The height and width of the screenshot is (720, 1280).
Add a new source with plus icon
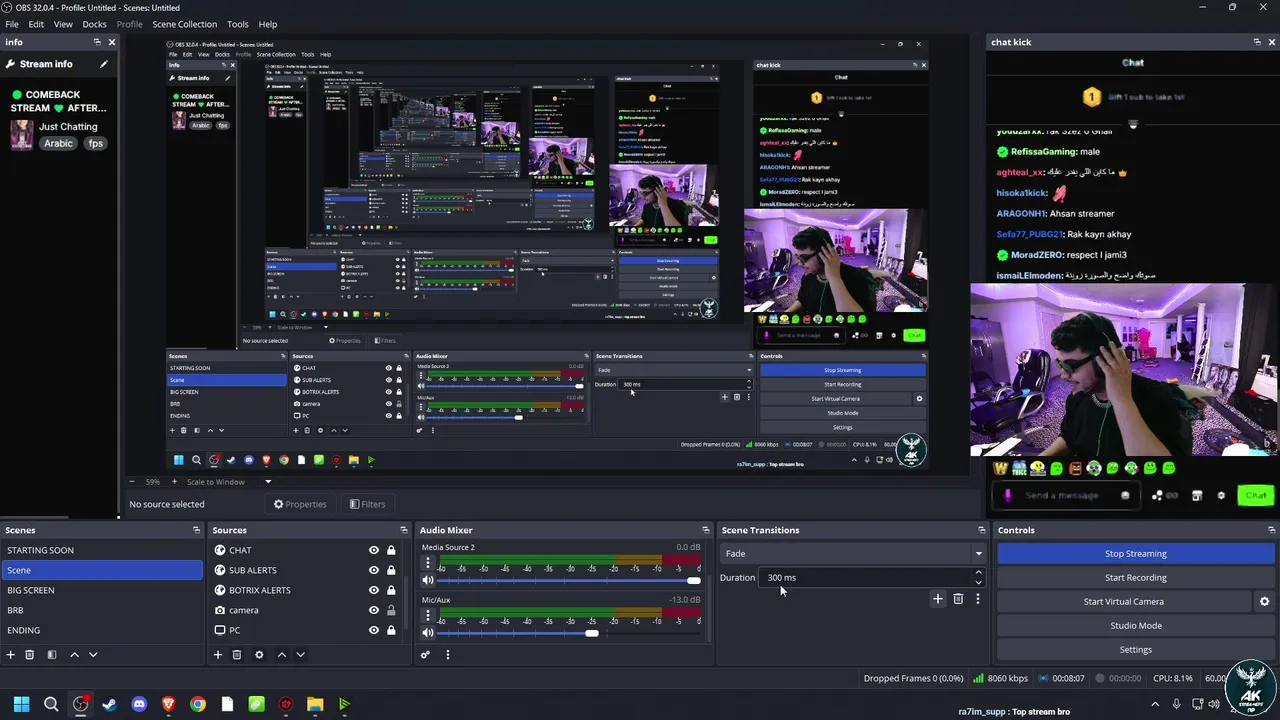[218, 655]
